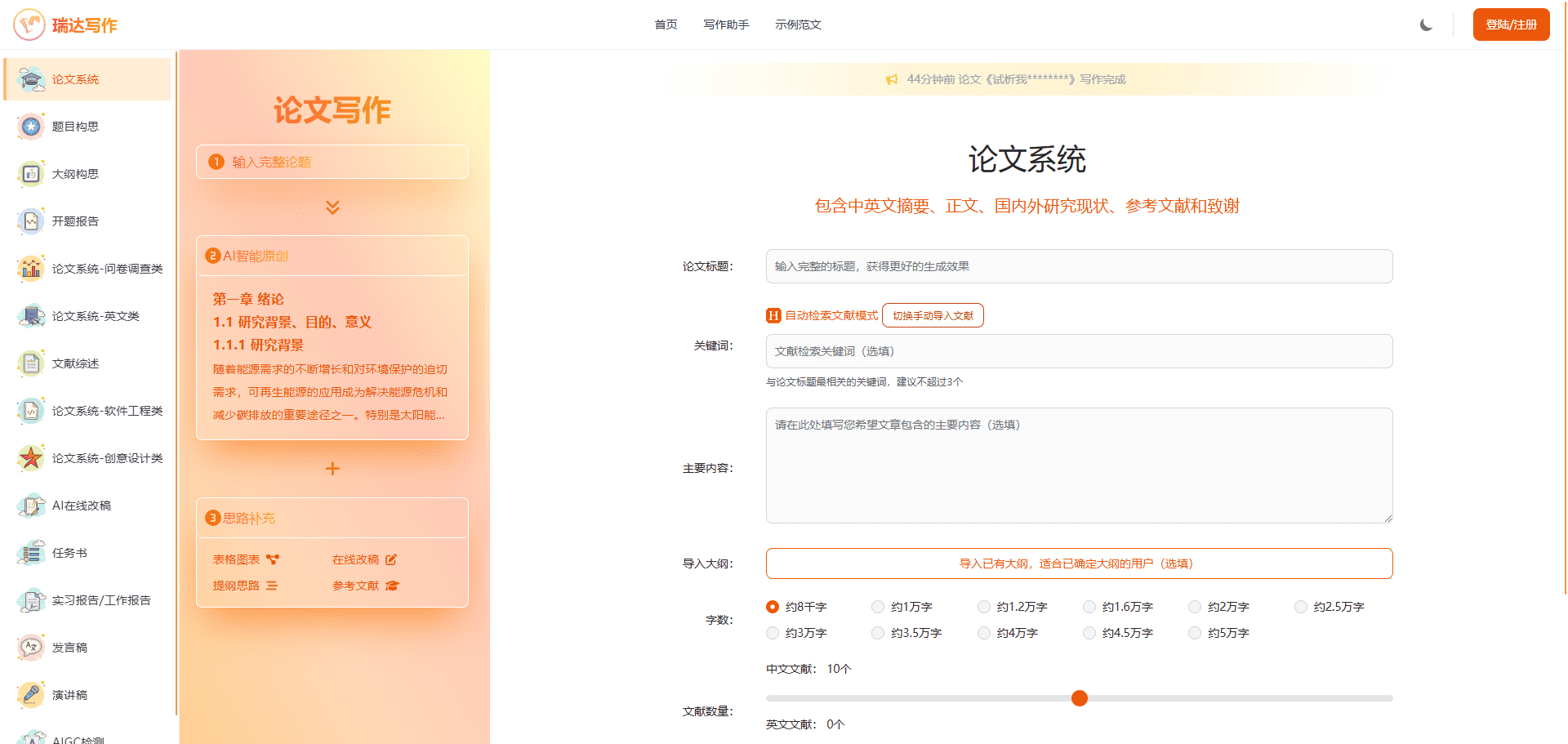Screen dimensions: 1568x744
Task: Click the 自动检索文献模式 H icon
Action: click(x=773, y=315)
